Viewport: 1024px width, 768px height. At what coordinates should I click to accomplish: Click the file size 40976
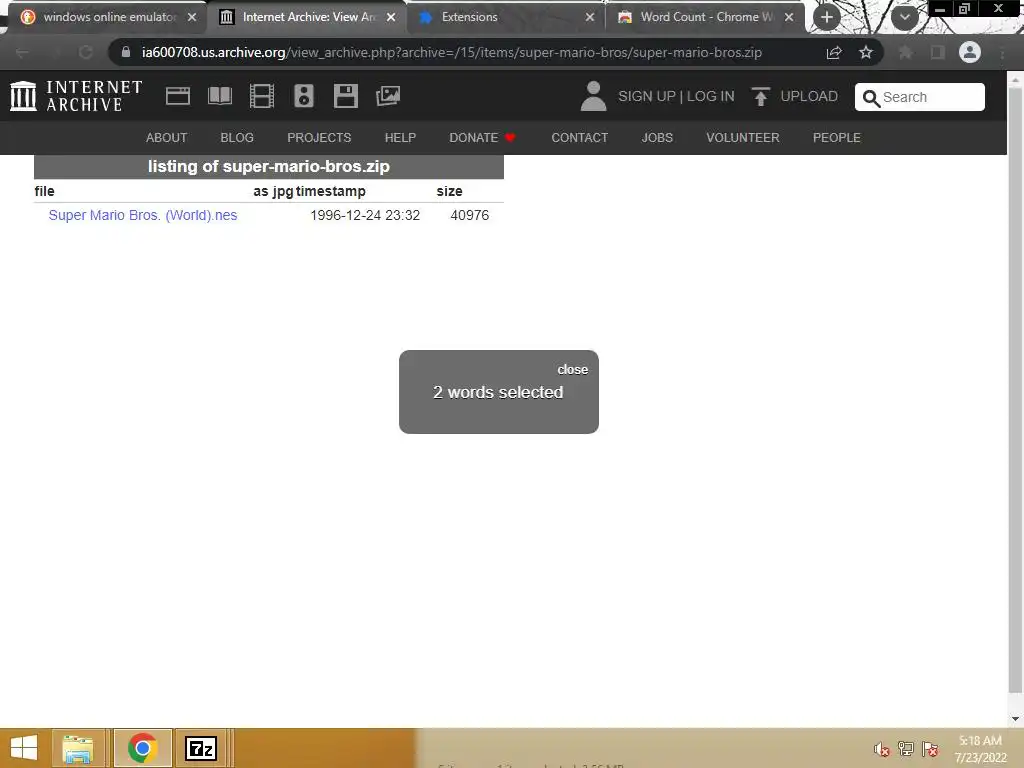470,215
